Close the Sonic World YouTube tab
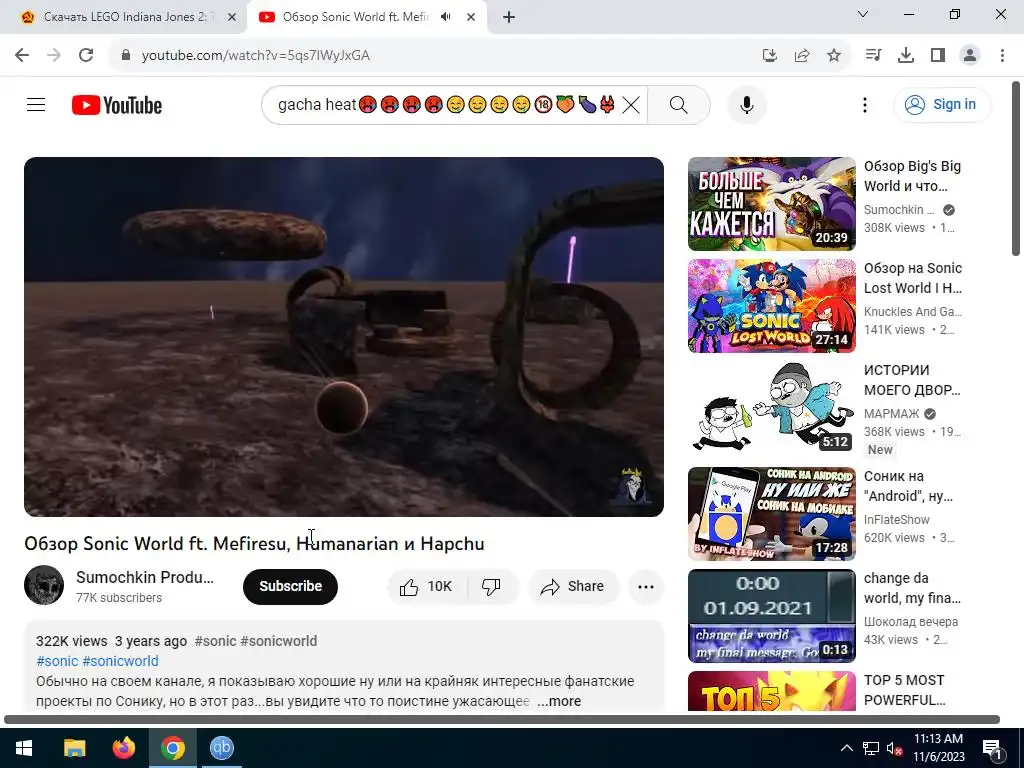The width and height of the screenshot is (1024, 768). pyautogui.click(x=471, y=17)
